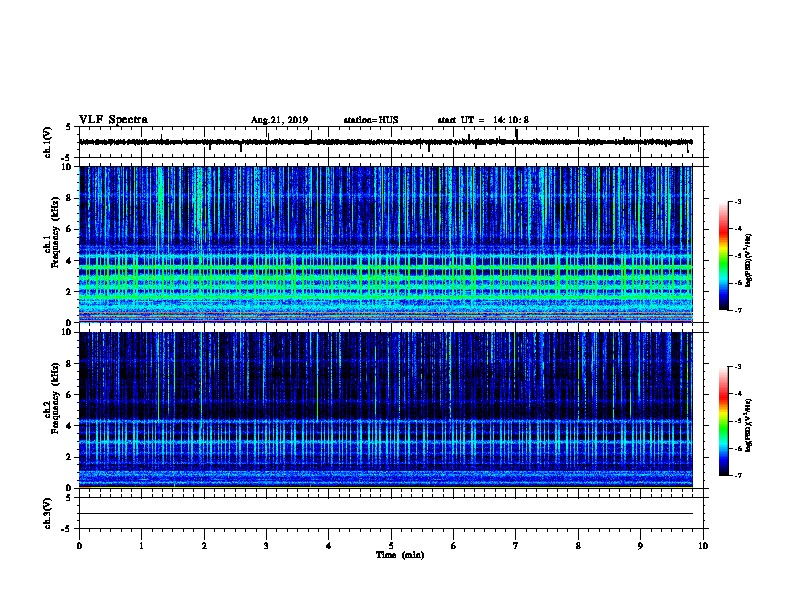
Task: Click the "VLF Spectra" plot title
Action: coord(113,120)
